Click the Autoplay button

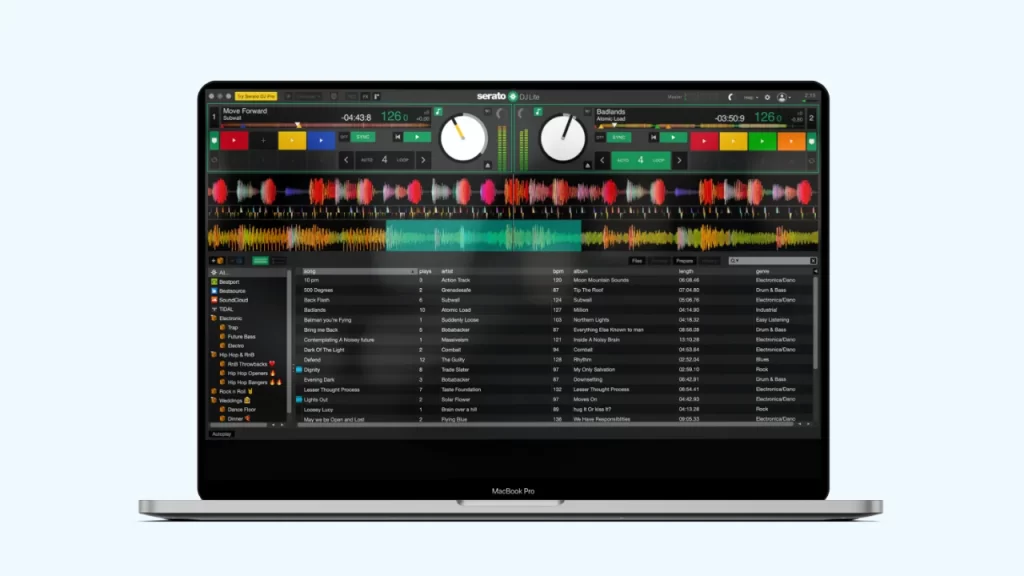coord(221,434)
